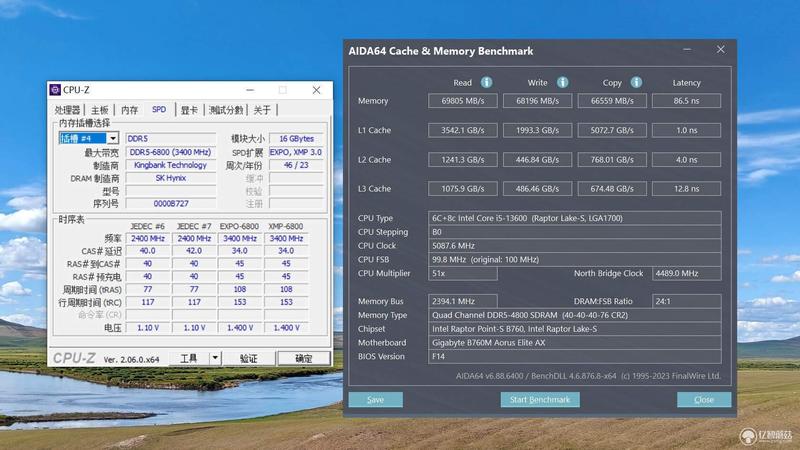800x450 pixels.
Task: Click the CPU-Z app icon in title bar
Action: click(55, 90)
